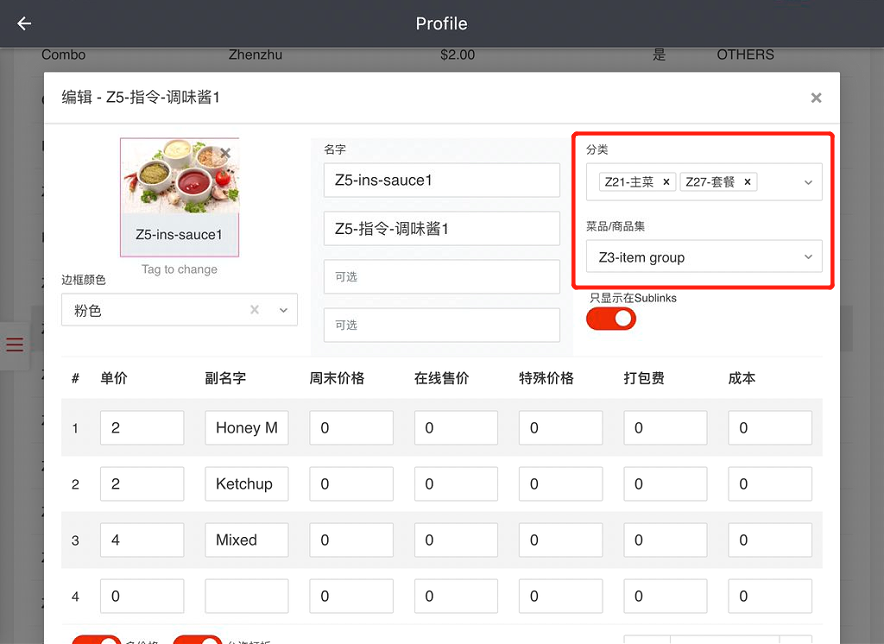This screenshot has width=884, height=644.
Task: Edit row 2 在线售价 field
Action: click(456, 484)
